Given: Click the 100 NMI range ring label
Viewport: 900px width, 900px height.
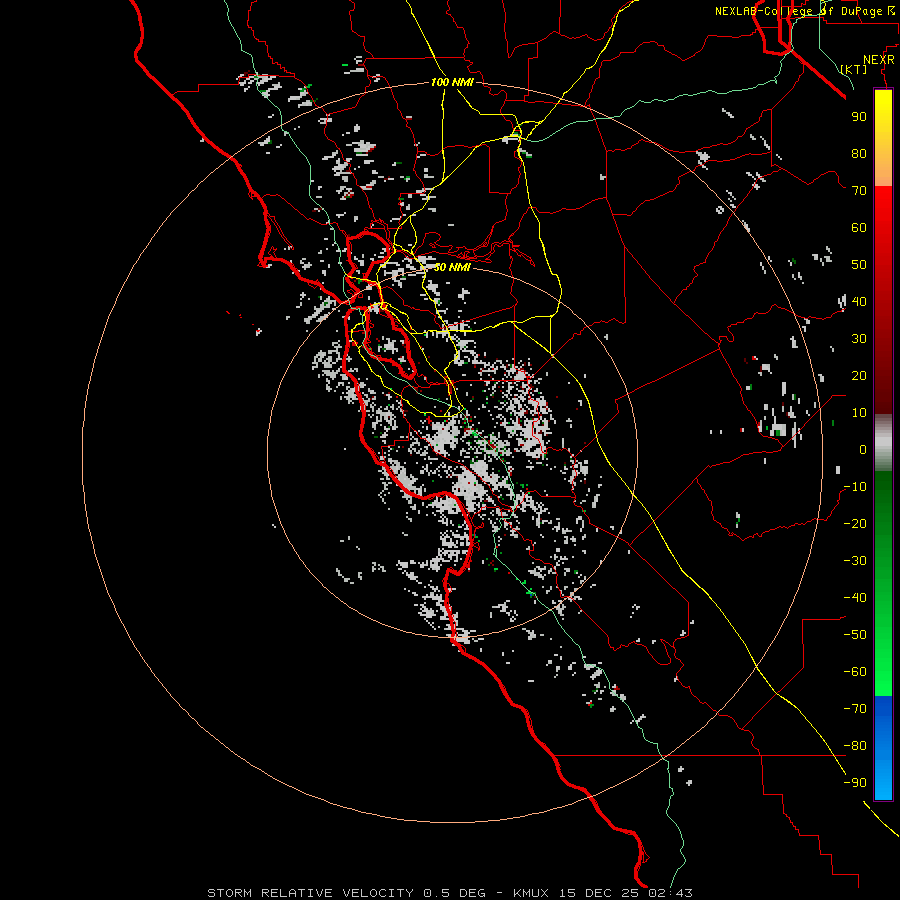Looking at the screenshot, I should tap(452, 82).
